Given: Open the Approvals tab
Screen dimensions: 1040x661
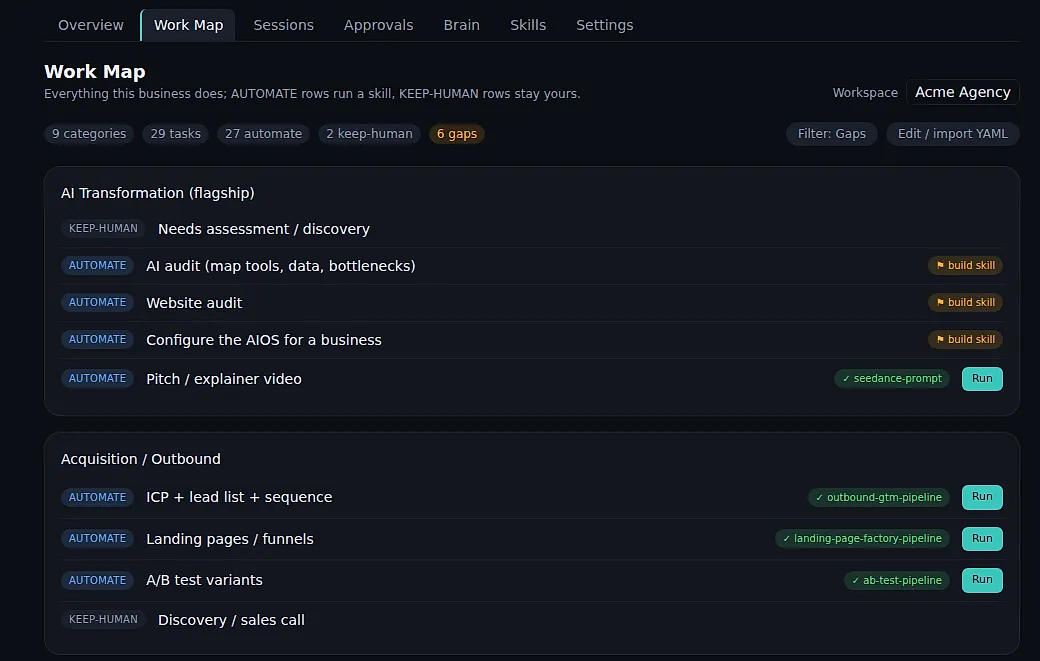Looking at the screenshot, I should coord(378,25).
